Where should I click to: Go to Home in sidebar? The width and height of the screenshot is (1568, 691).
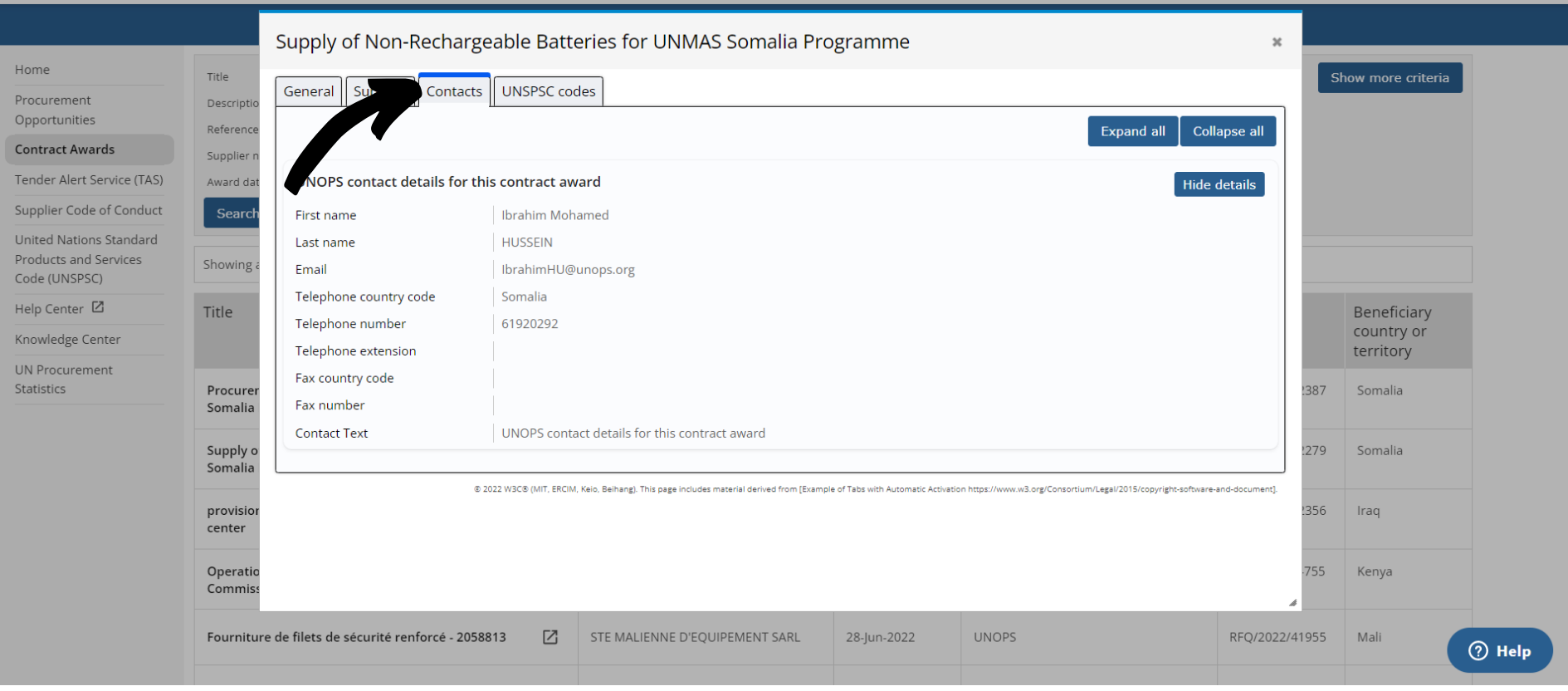tap(32, 70)
